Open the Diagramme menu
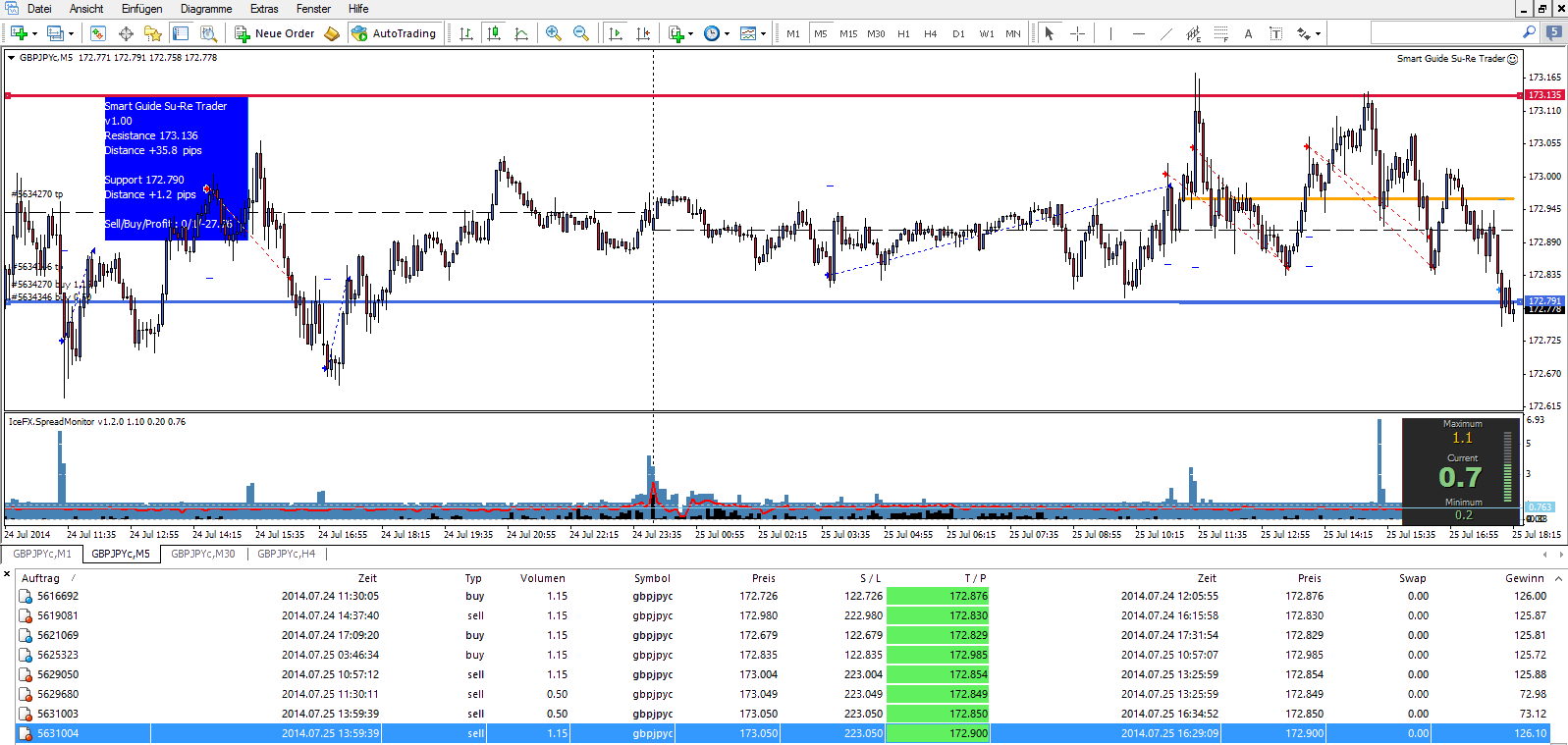1568x745 pixels. click(206, 9)
